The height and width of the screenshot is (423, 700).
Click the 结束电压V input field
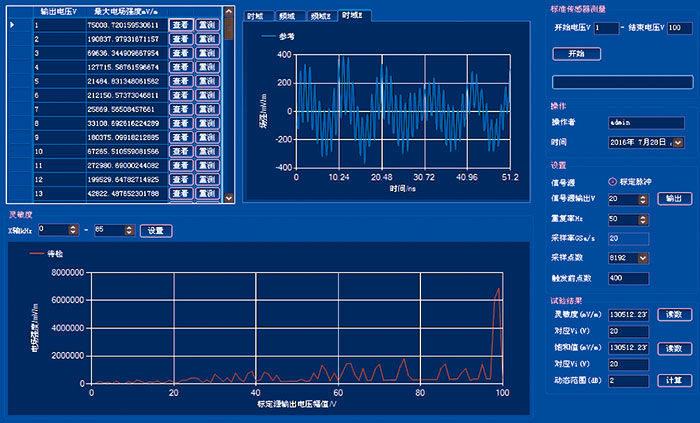point(675,28)
